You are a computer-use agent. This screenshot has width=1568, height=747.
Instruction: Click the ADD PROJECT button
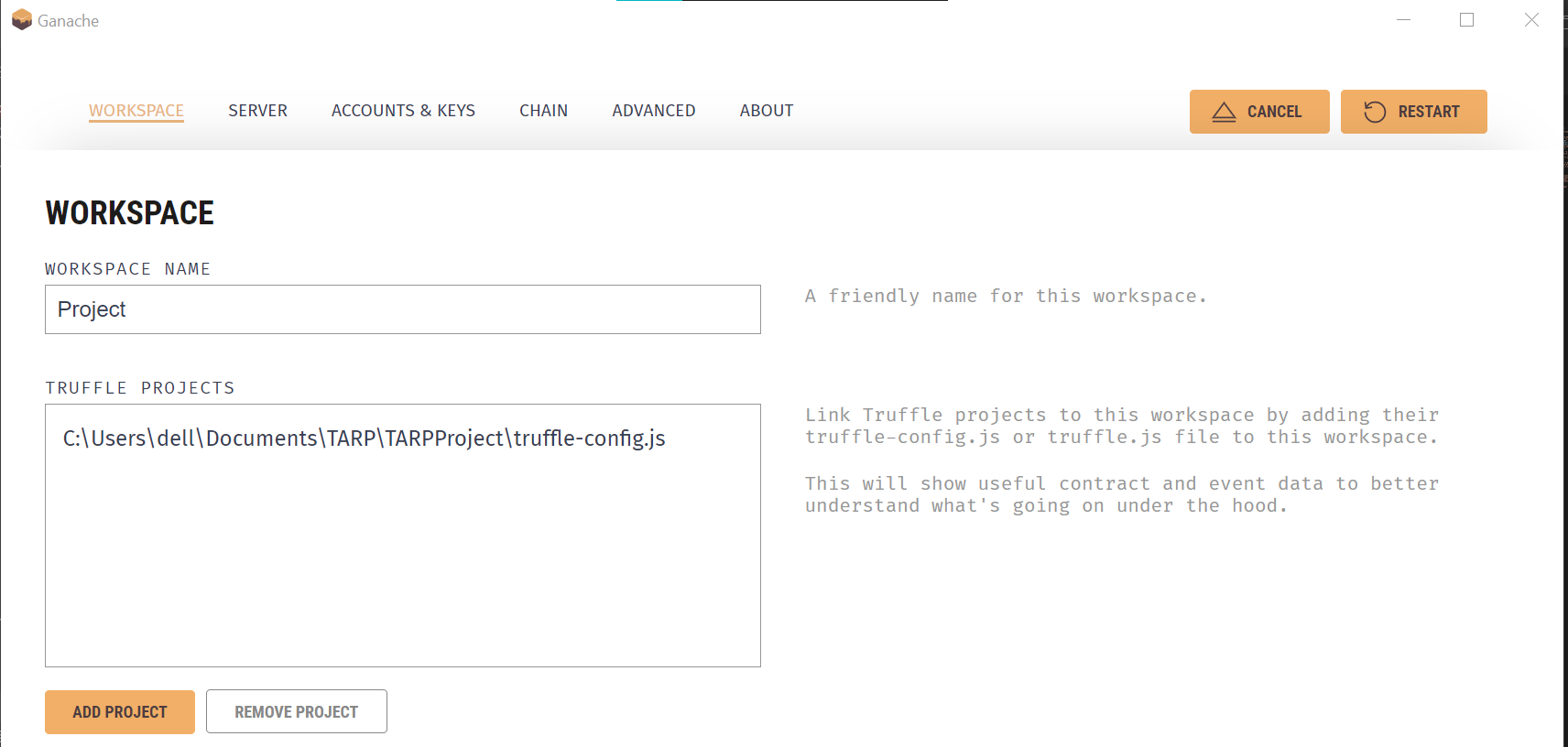(x=119, y=711)
